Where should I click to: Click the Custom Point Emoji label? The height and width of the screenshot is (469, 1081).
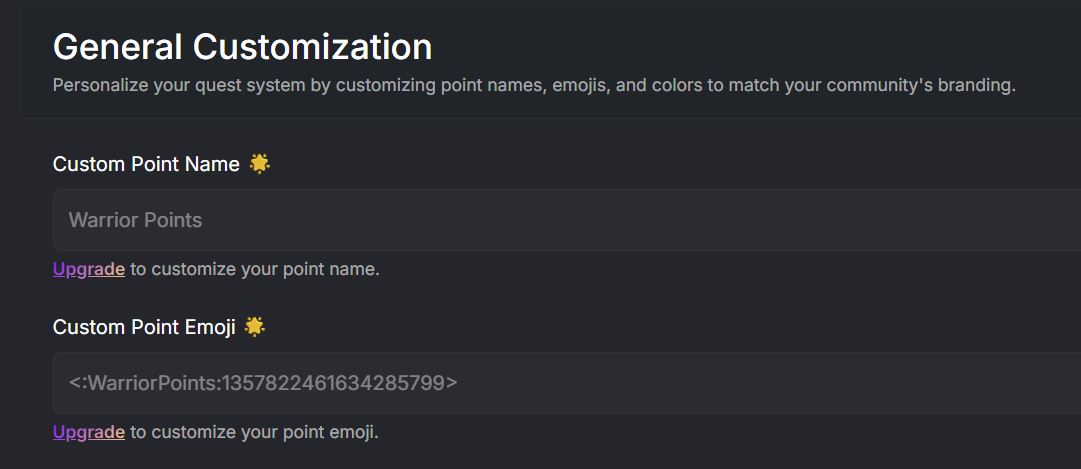144,327
